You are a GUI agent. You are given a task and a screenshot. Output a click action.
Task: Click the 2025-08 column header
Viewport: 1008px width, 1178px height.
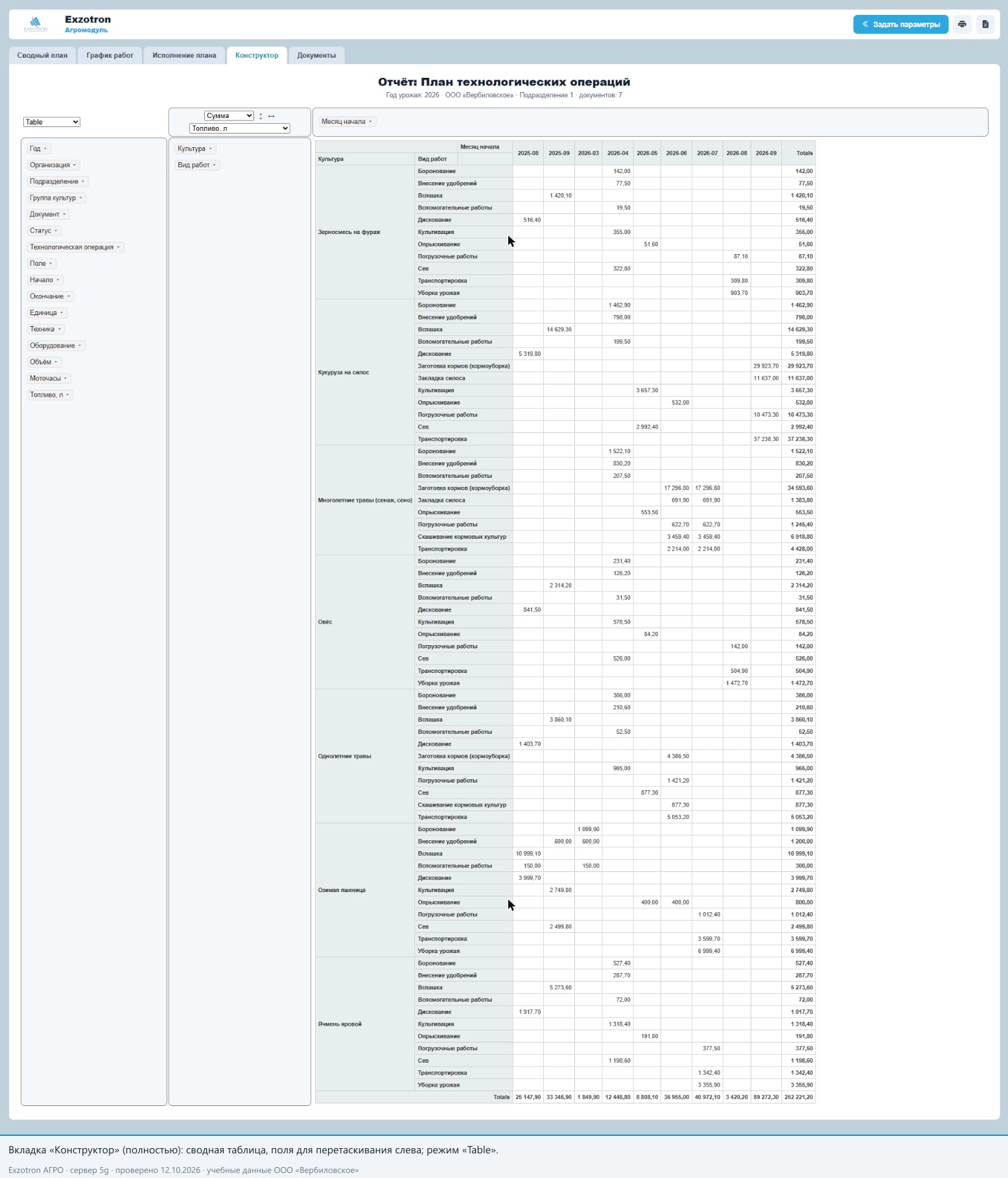click(x=528, y=154)
